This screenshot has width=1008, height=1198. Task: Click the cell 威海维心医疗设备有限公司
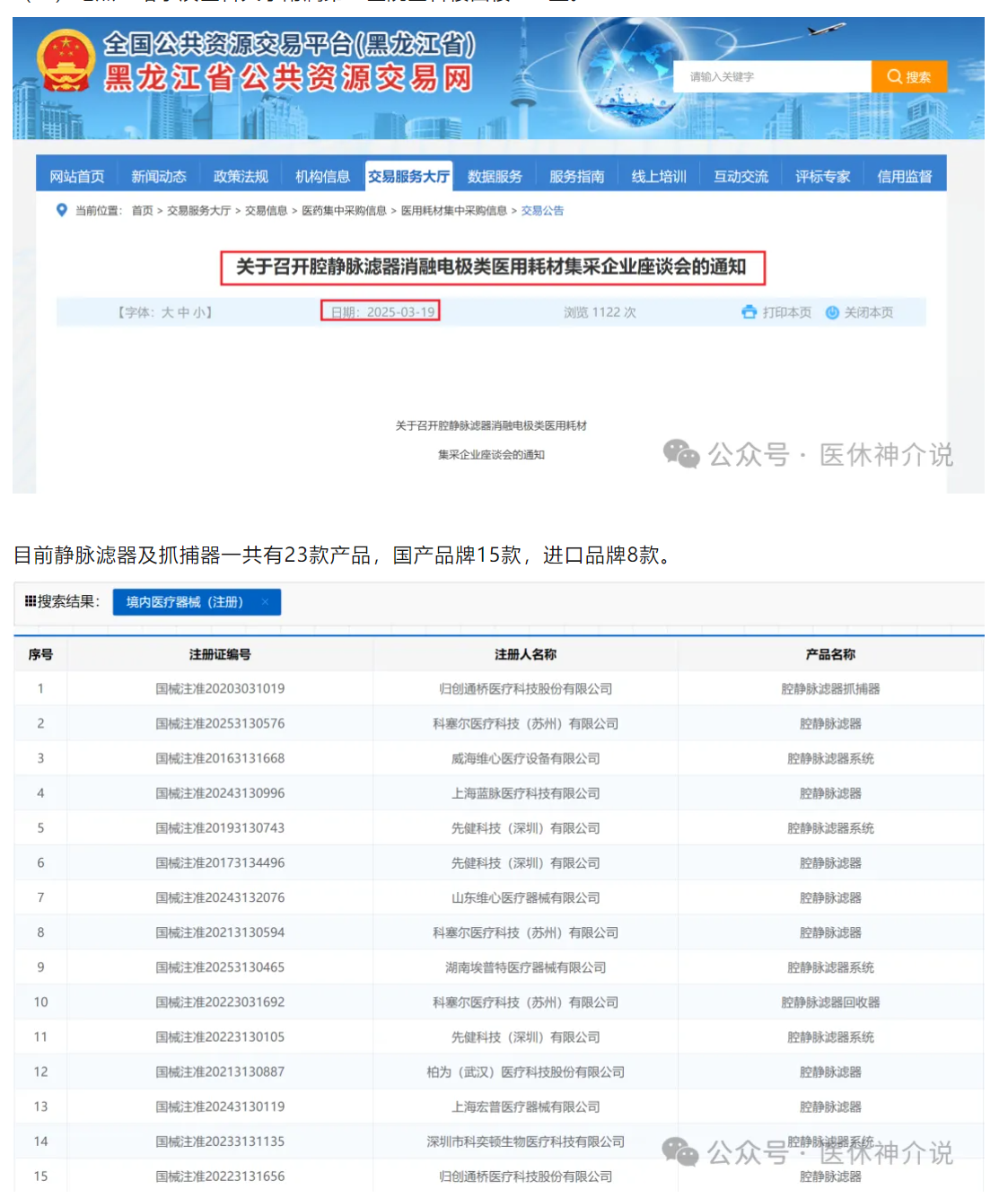[525, 758]
